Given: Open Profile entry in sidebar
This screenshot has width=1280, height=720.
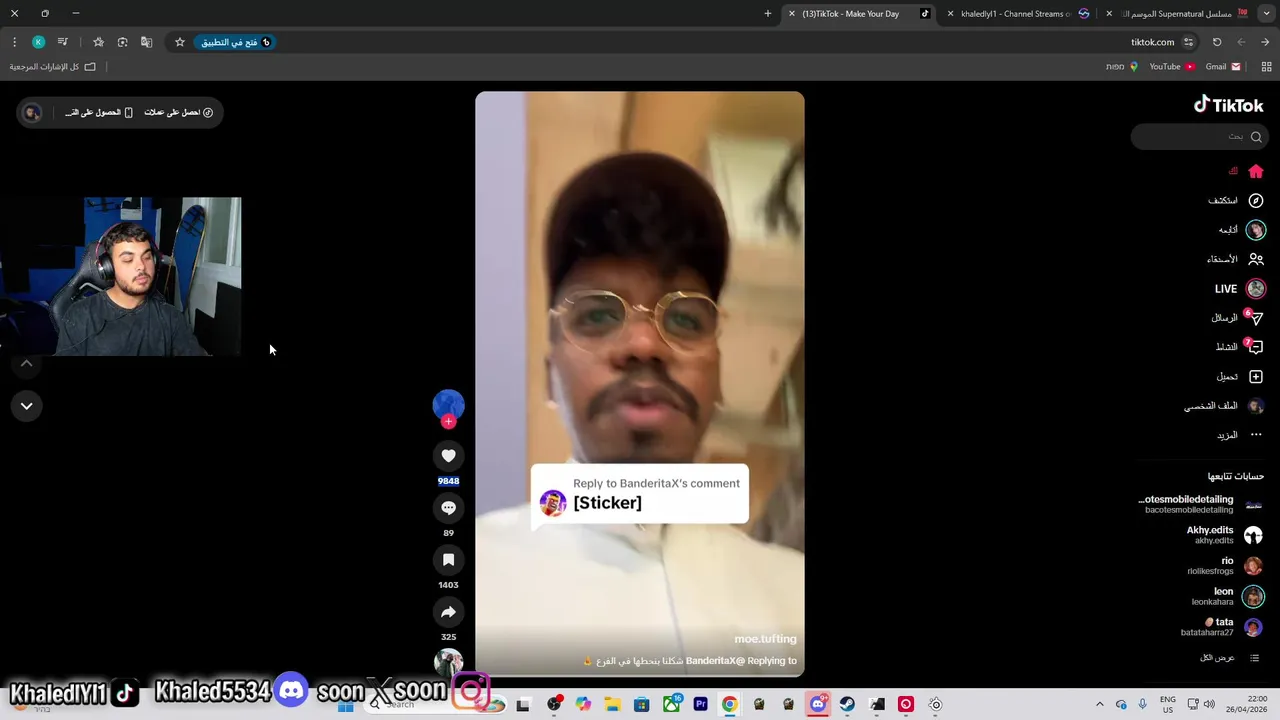Looking at the screenshot, I should pos(1224,406).
